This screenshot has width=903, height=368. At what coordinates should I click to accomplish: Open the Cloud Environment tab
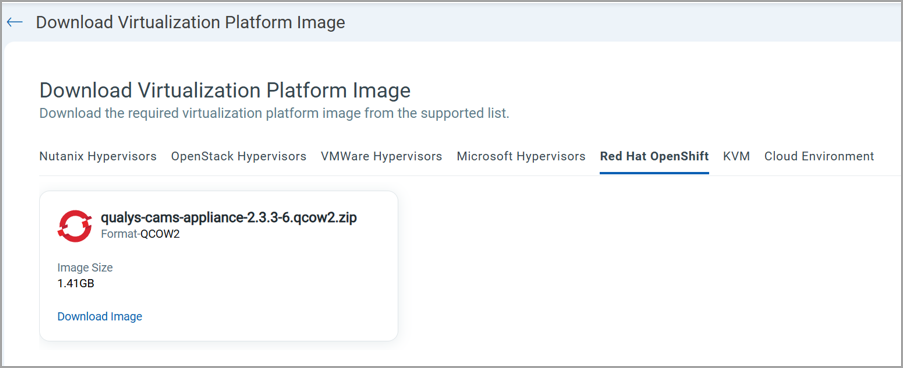pyautogui.click(x=819, y=156)
